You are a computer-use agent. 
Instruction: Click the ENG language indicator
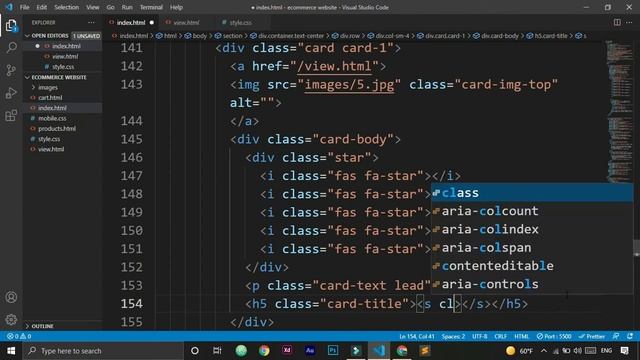click(607, 351)
